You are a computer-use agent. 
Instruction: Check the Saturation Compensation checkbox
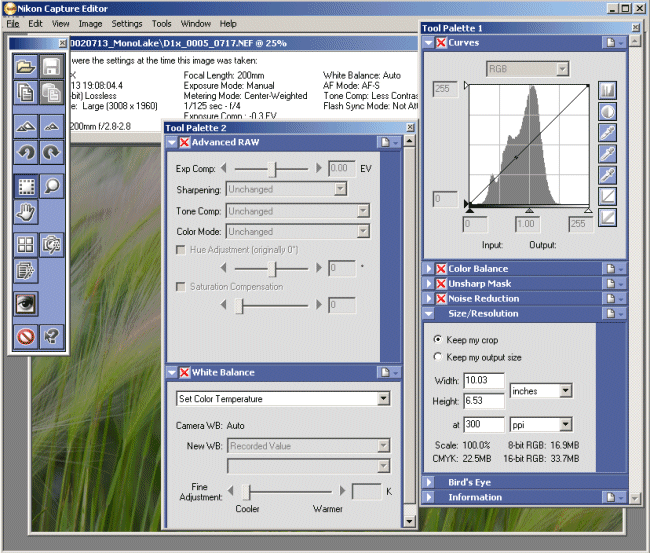click(x=181, y=286)
